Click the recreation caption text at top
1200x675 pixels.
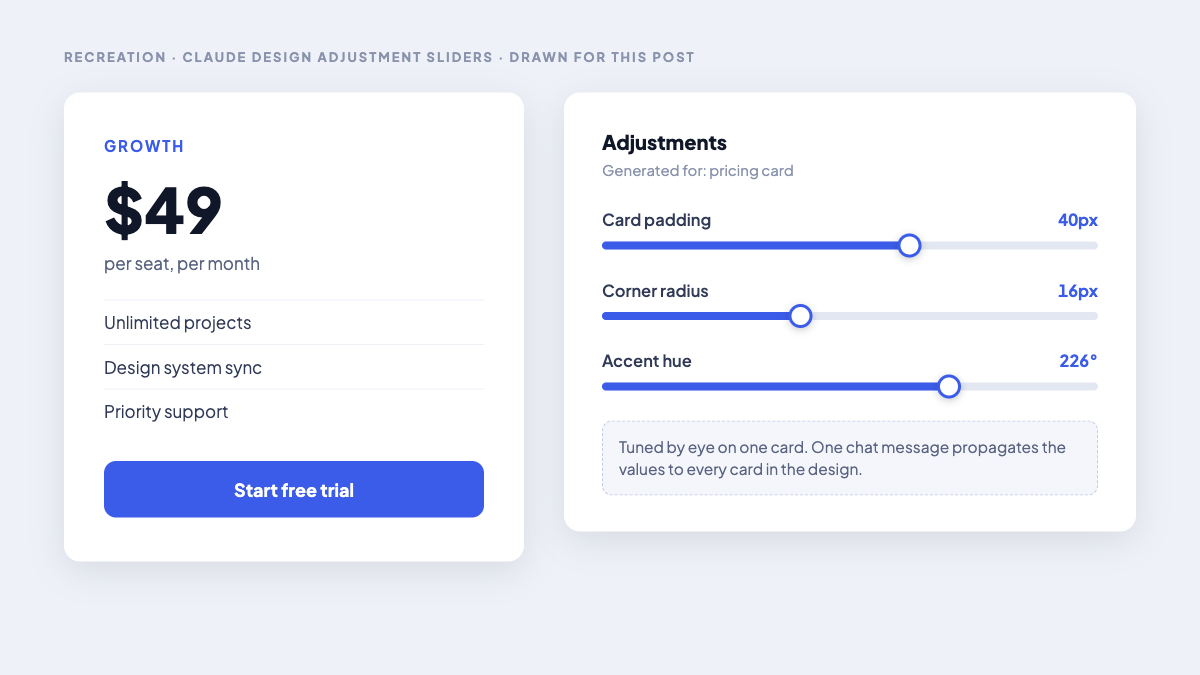click(x=379, y=57)
